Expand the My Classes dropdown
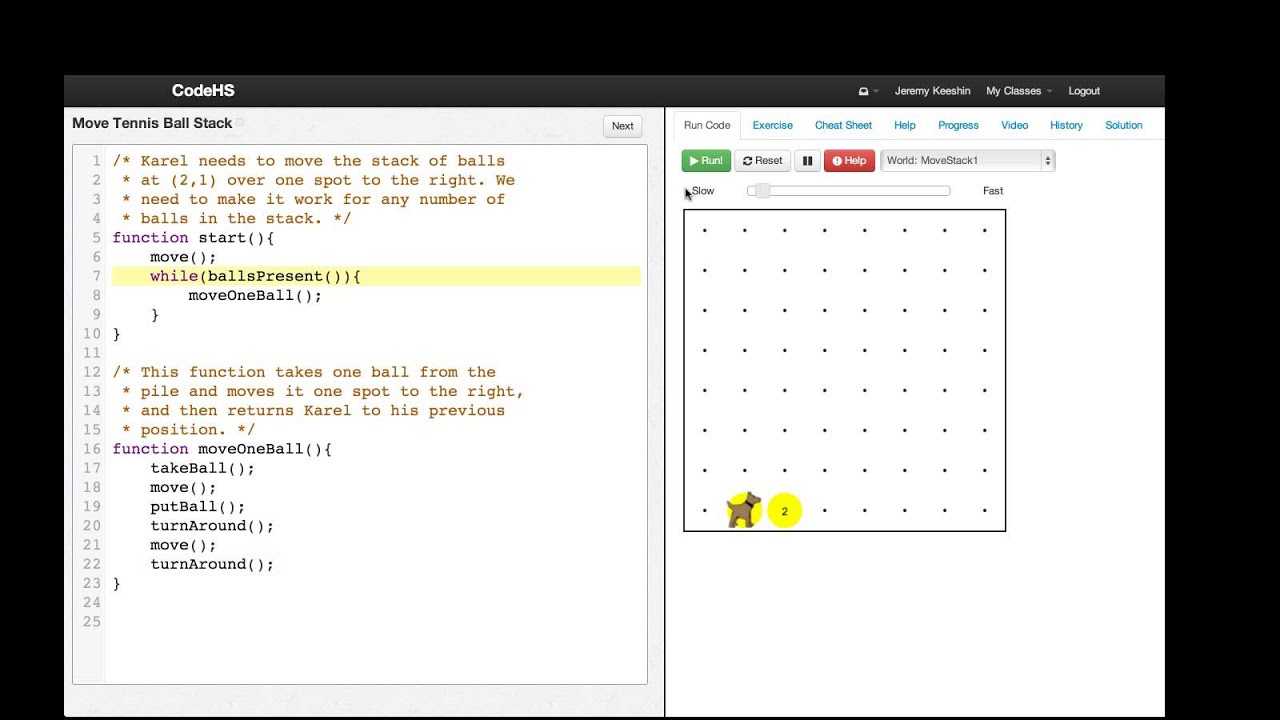1280x720 pixels. click(1019, 91)
